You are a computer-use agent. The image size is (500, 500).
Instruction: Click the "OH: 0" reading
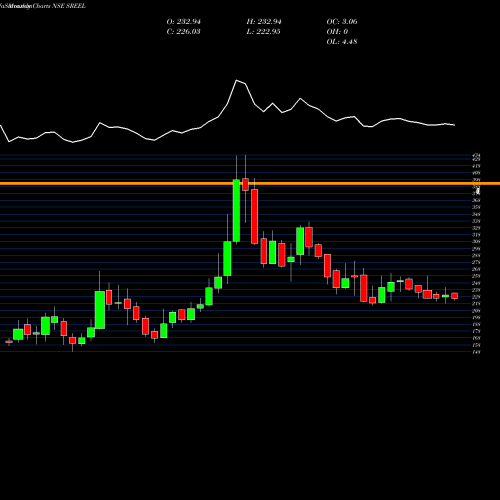(x=337, y=32)
